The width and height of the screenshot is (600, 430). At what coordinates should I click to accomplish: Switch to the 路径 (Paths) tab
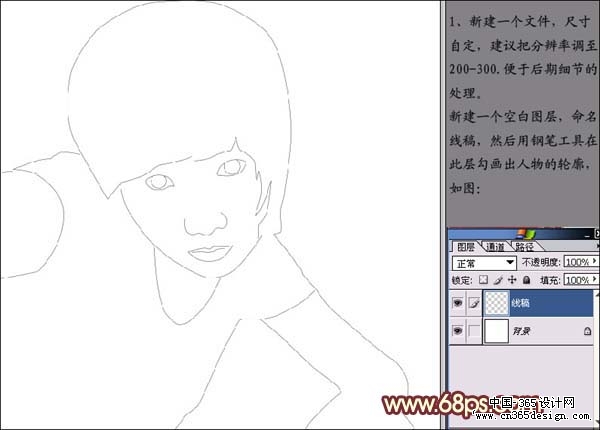[x=524, y=247]
